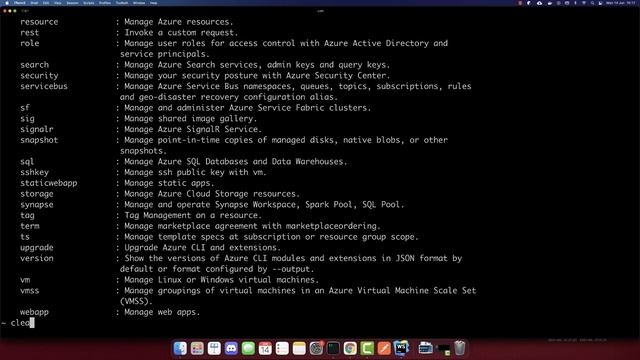Open the Trash in the dock
The height and width of the screenshot is (360, 640).
(x=460, y=348)
